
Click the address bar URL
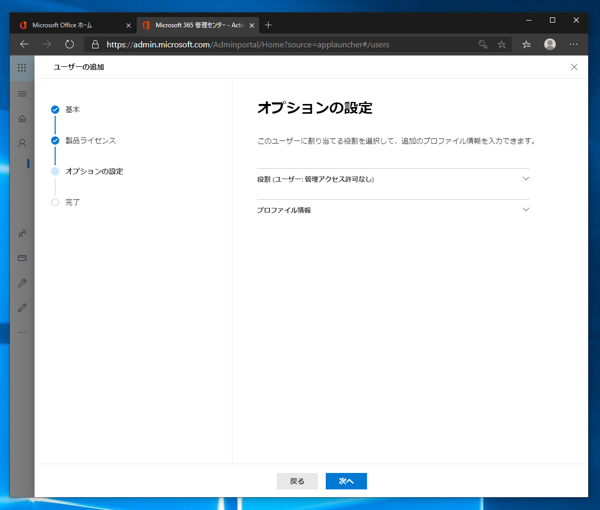248,45
